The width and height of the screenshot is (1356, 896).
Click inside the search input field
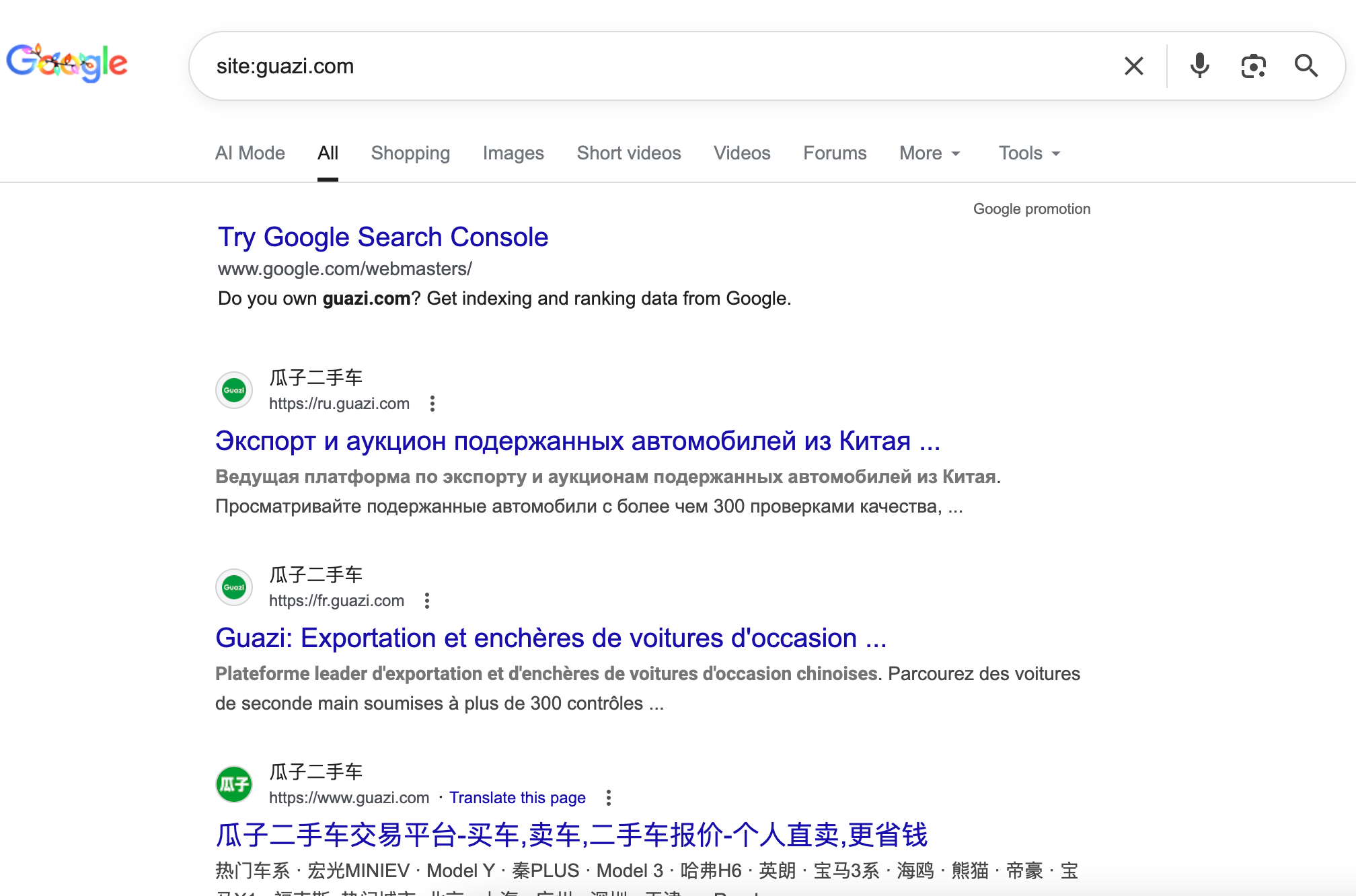[605, 65]
